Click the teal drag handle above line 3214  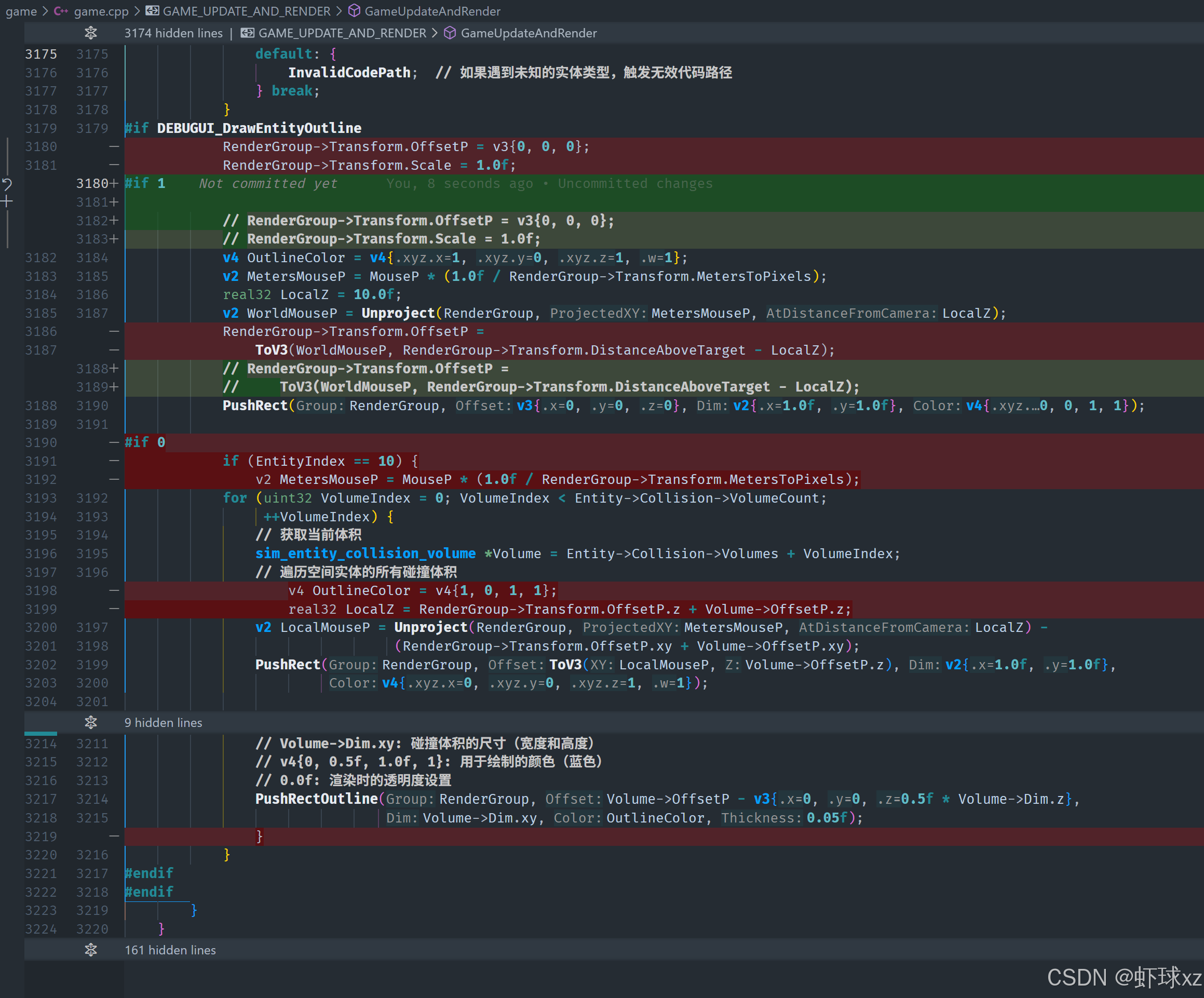[40, 734]
